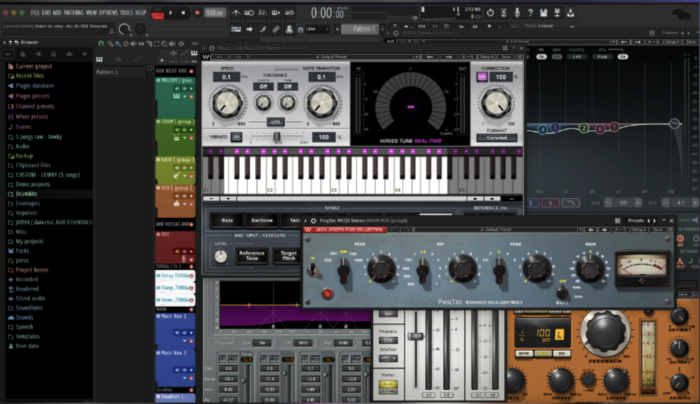The height and width of the screenshot is (404, 700).
Task: Open Waves Tune Default Preset dropdown
Action: pyautogui.click(x=334, y=57)
